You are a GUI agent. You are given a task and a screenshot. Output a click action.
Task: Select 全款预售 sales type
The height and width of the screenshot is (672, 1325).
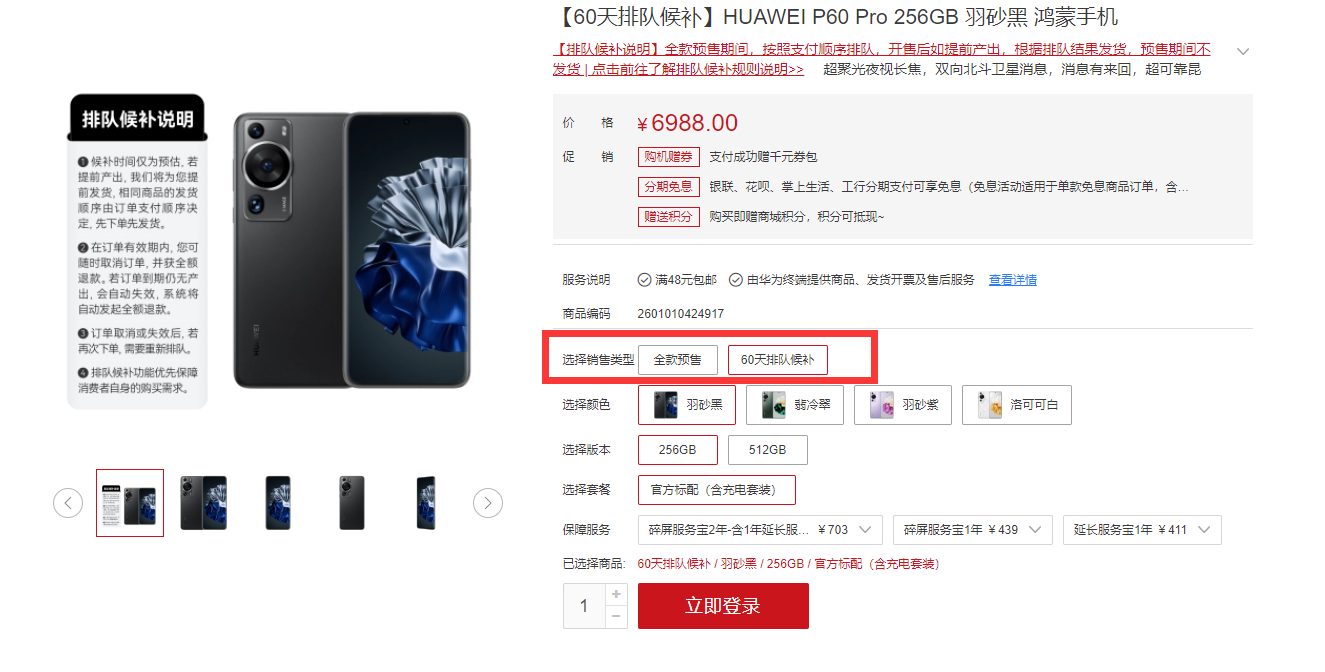coord(678,360)
